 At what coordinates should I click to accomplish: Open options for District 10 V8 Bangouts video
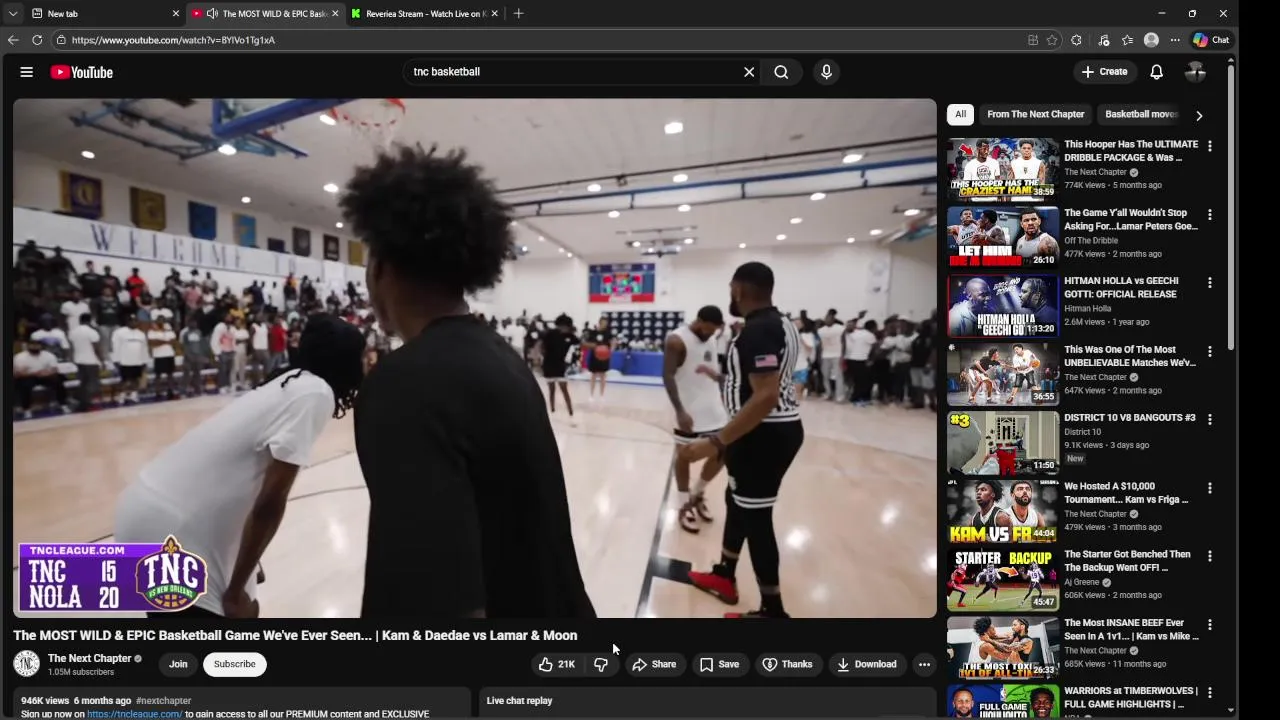(1209, 419)
